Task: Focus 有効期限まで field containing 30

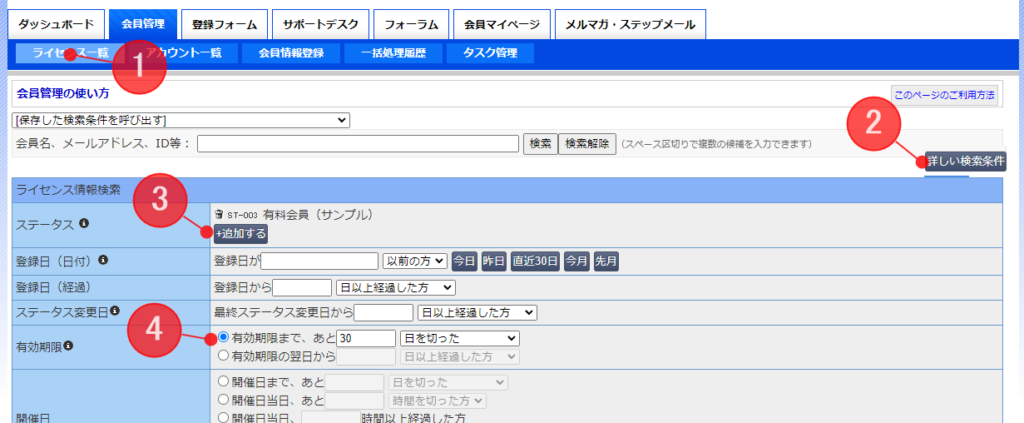Action: 366,338
